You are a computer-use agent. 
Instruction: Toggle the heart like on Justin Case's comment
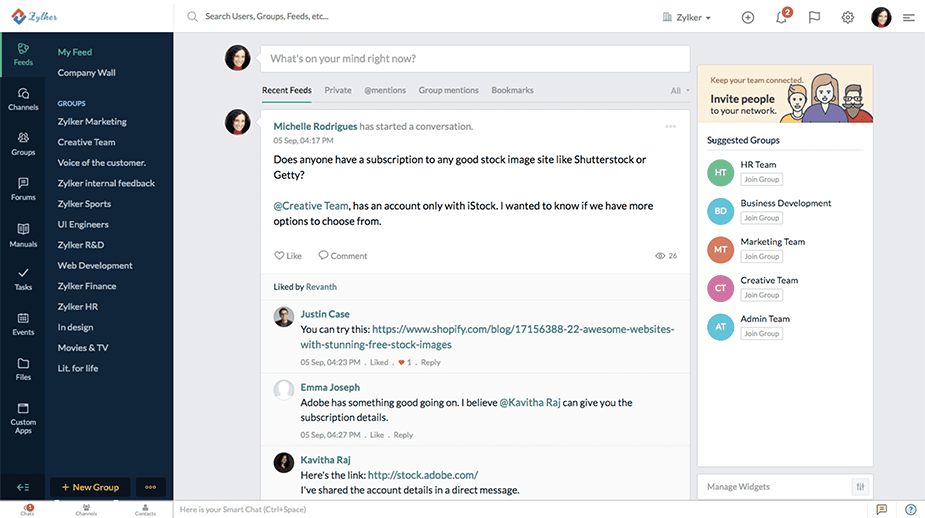click(402, 362)
